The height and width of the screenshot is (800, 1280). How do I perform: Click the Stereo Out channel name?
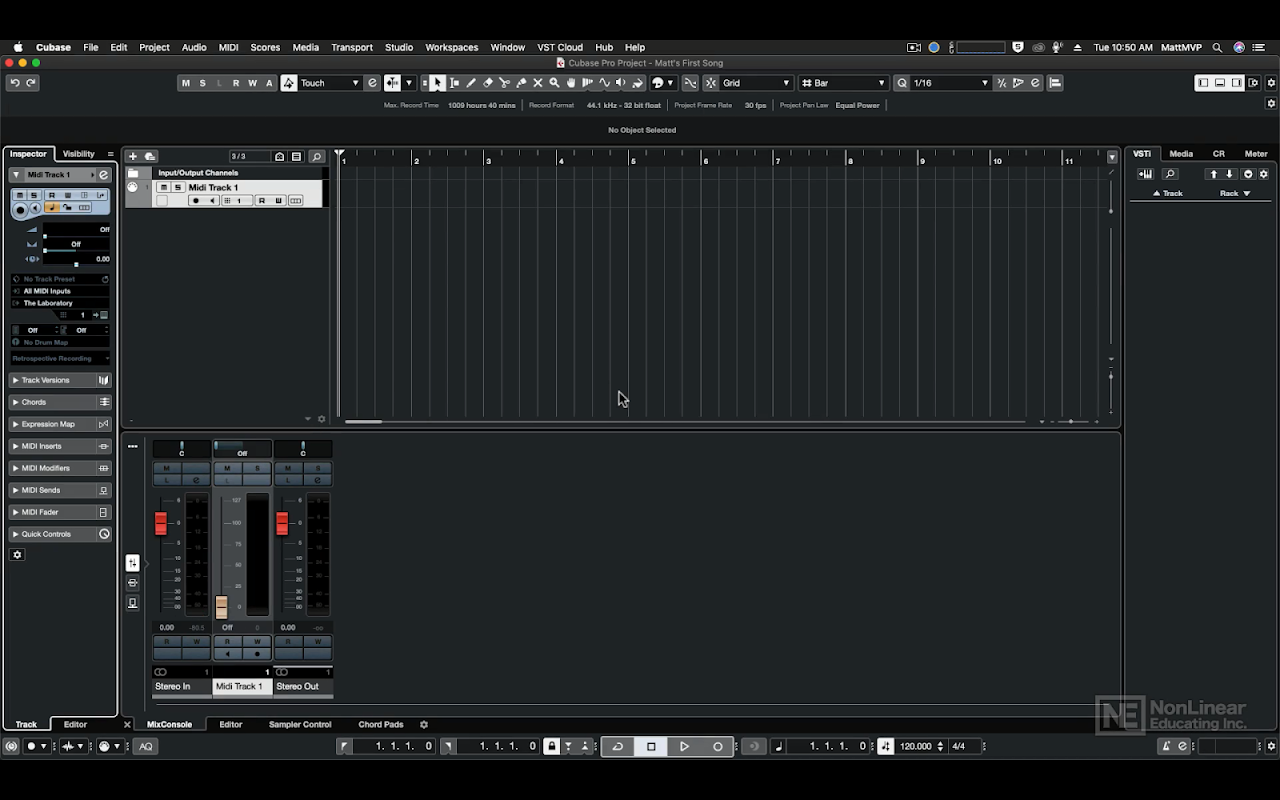coord(303,687)
